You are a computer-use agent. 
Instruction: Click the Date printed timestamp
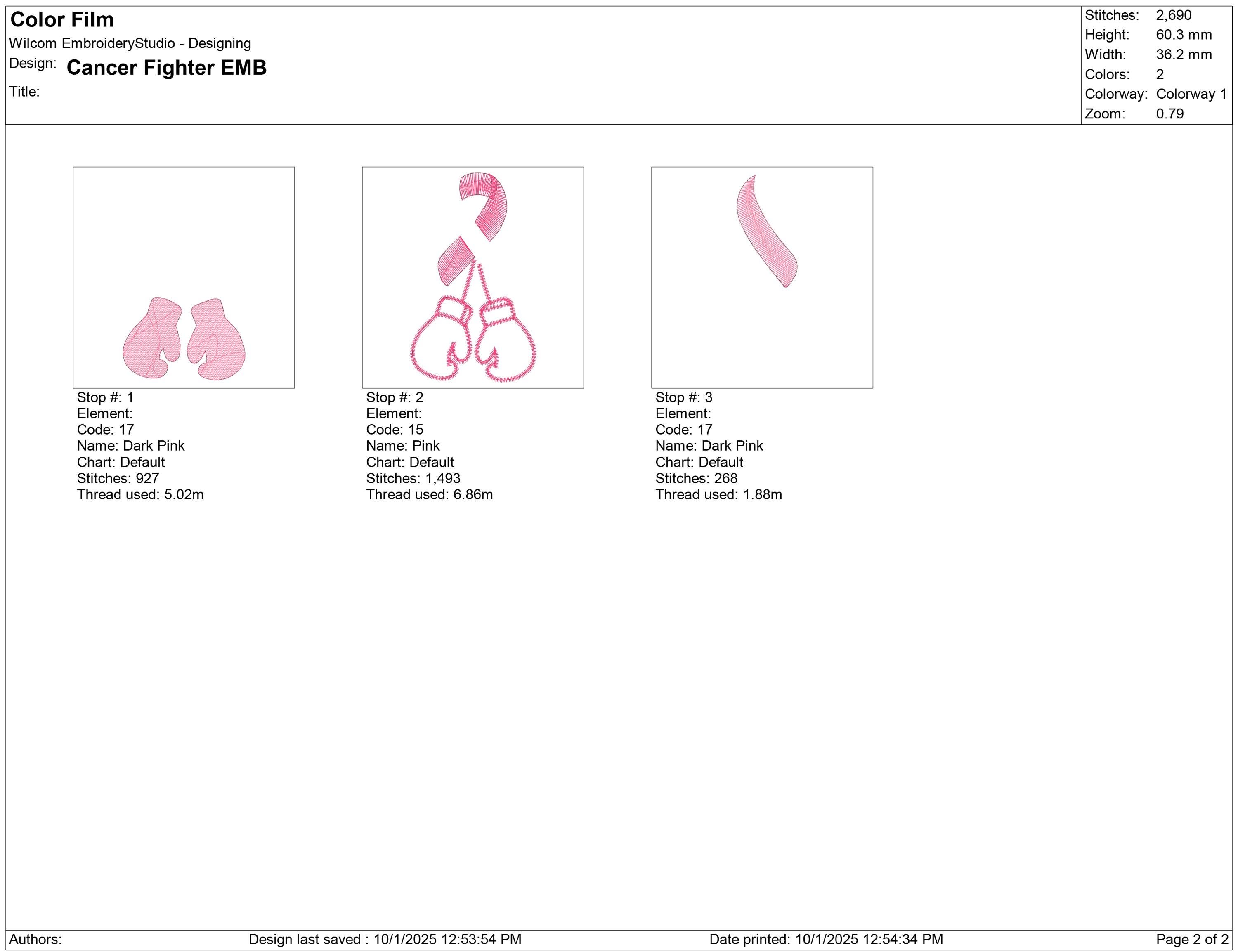tap(826, 940)
